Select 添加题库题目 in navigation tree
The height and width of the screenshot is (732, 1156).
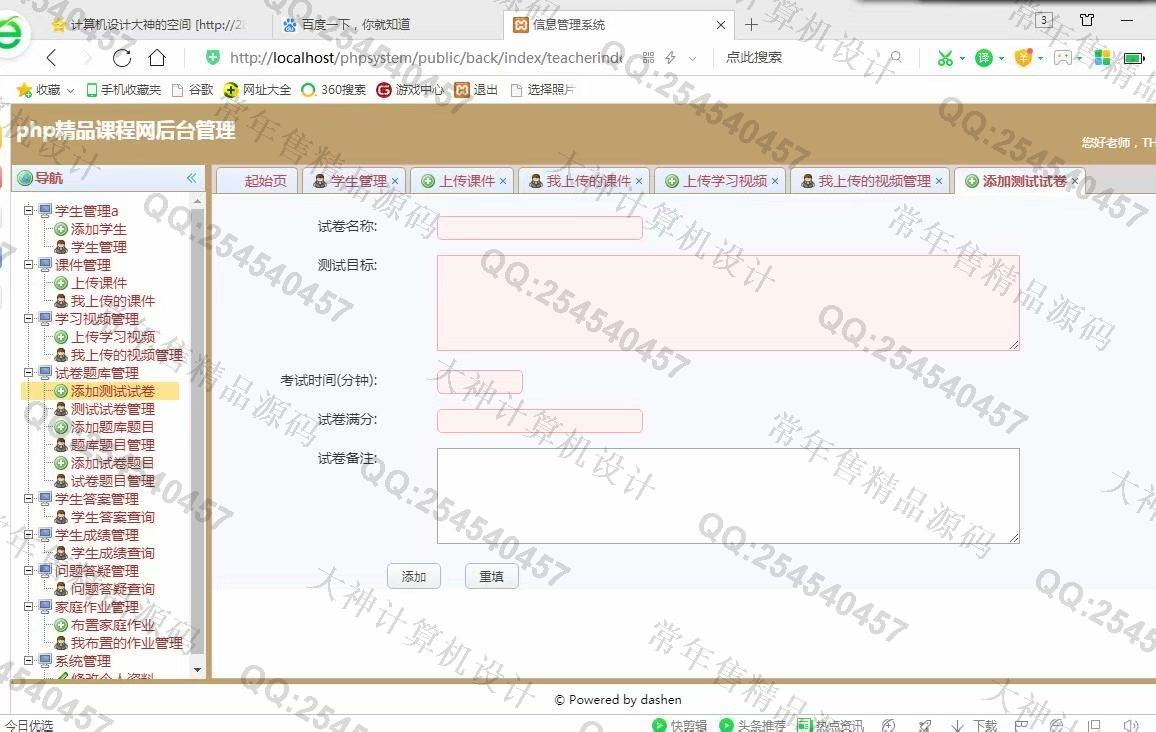point(113,427)
